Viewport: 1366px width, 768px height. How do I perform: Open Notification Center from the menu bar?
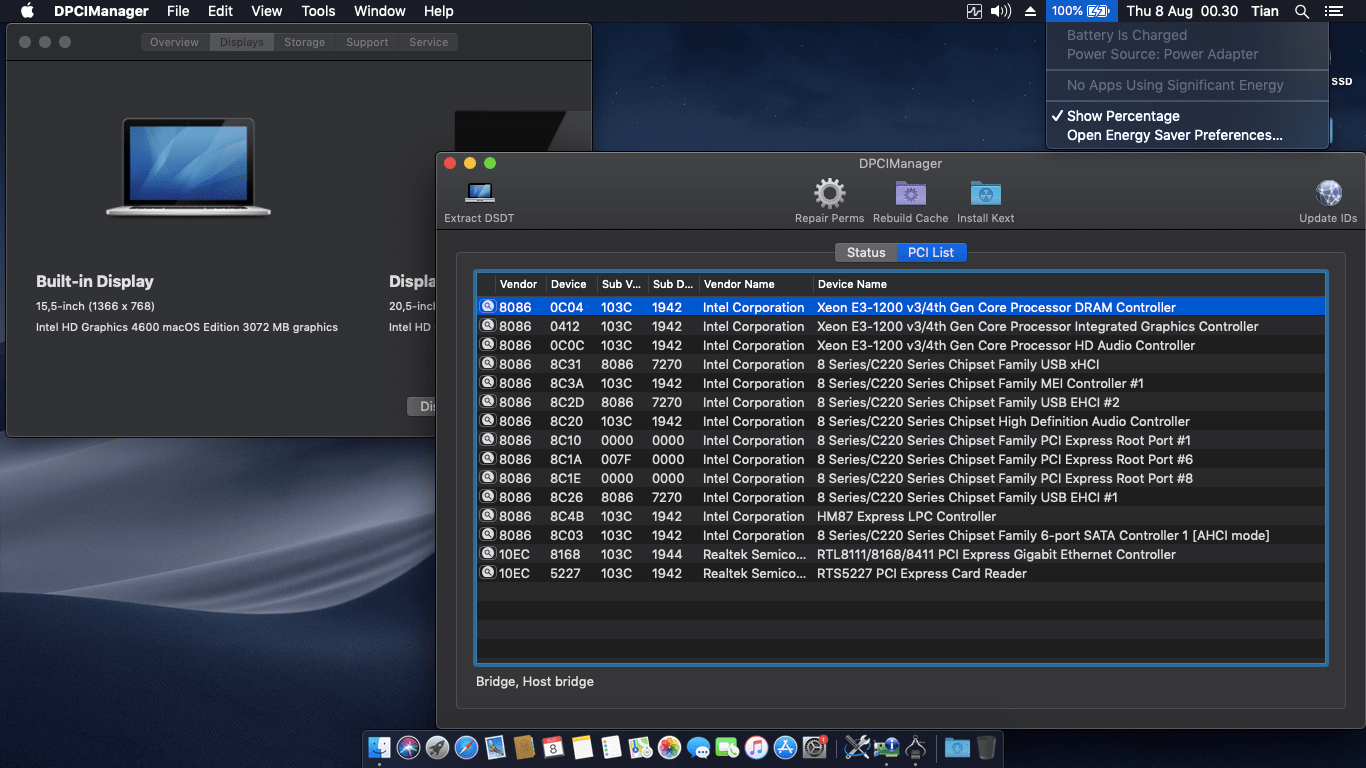coord(1333,11)
